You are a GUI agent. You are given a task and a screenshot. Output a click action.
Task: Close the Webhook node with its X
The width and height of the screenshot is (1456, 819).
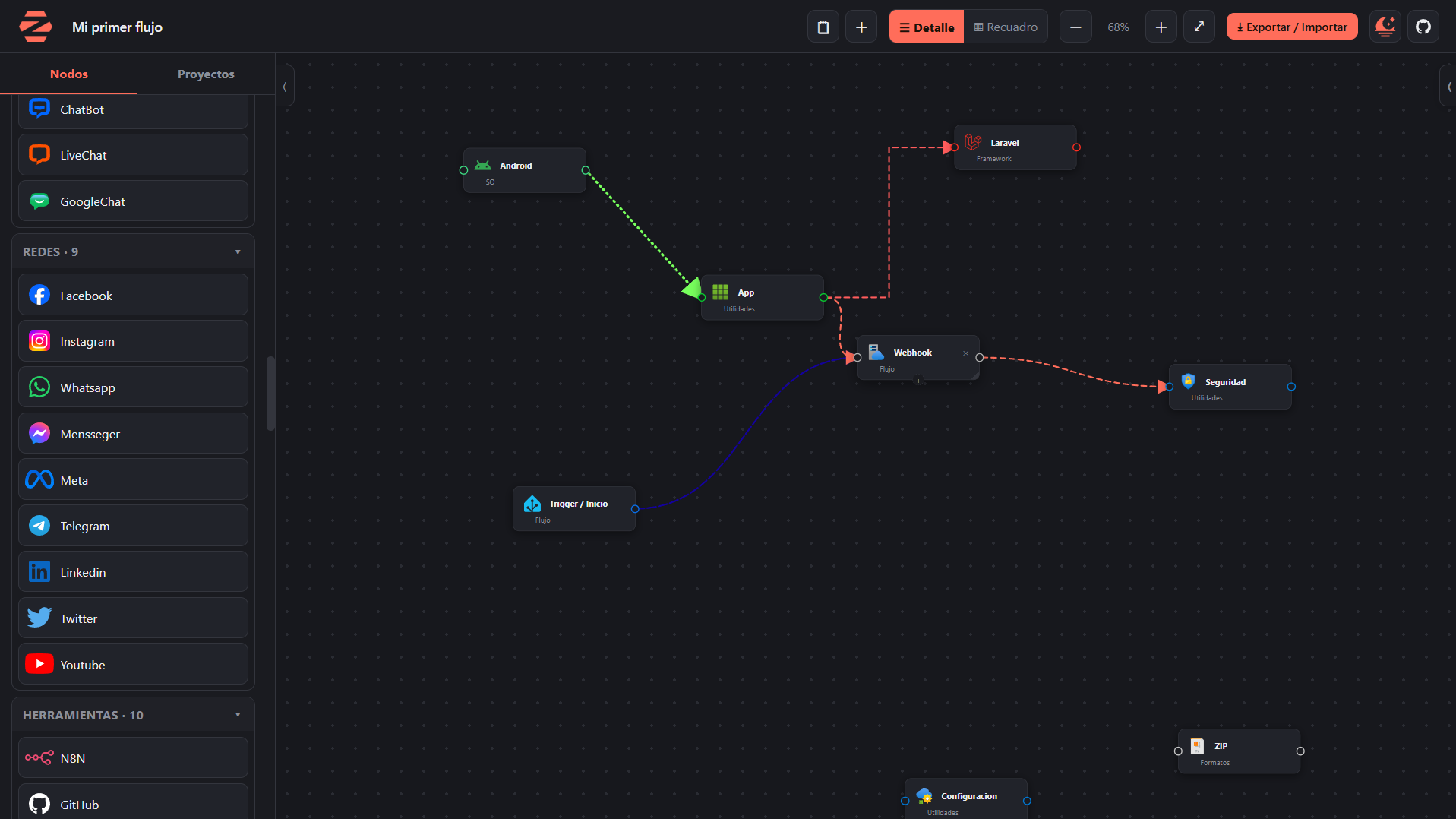pyautogui.click(x=966, y=353)
